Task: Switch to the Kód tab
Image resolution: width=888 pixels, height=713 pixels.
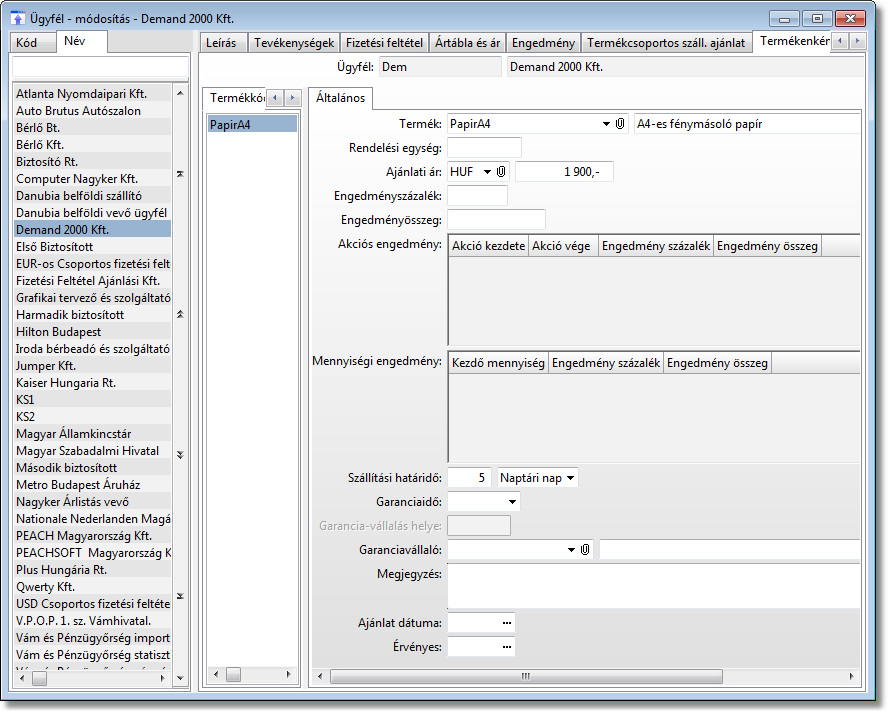Action: (27, 43)
